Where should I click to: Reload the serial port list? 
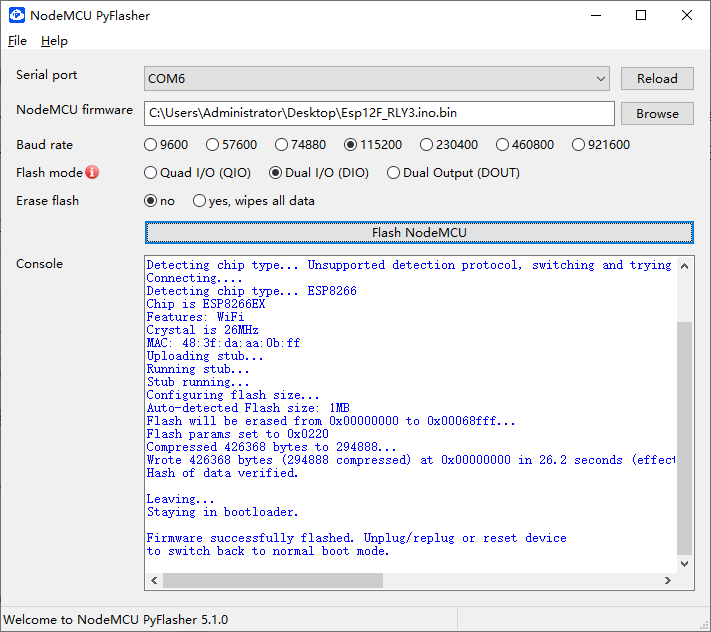tap(657, 78)
